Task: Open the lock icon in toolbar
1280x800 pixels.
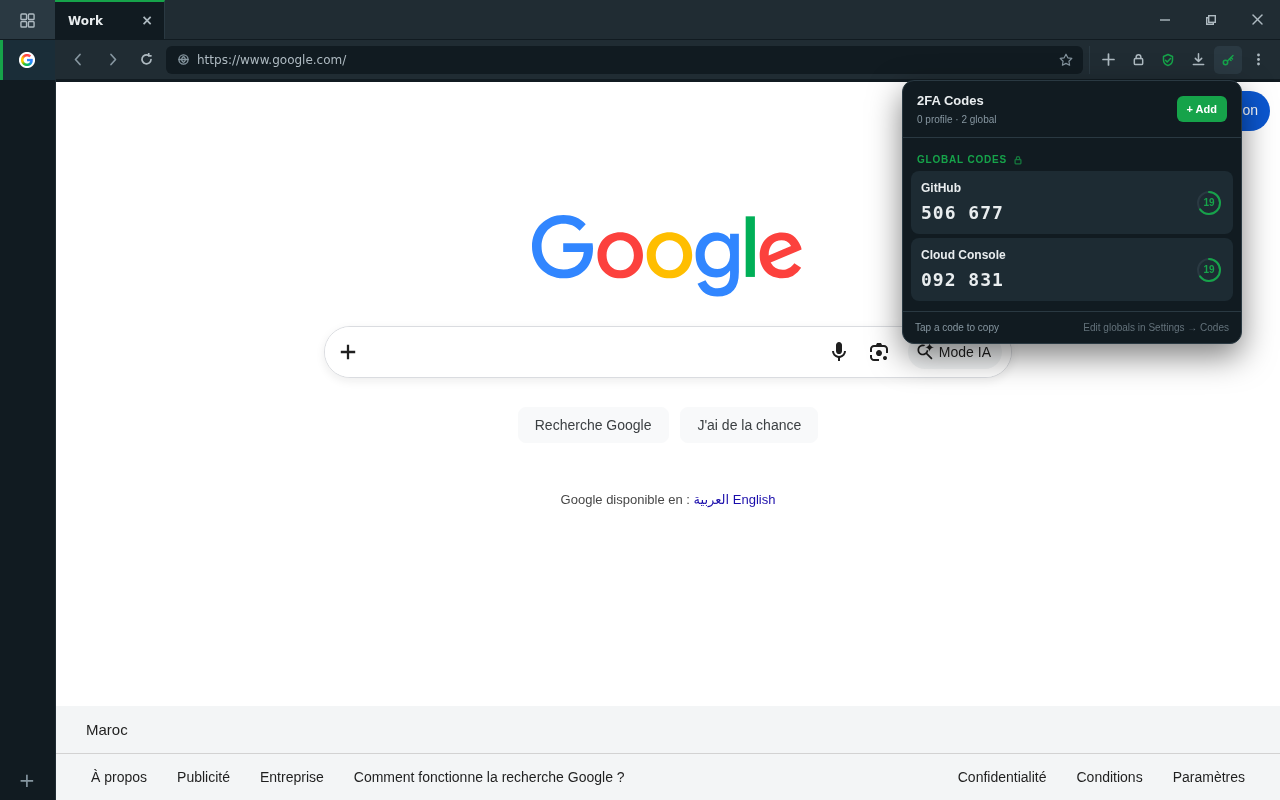Action: click(1138, 60)
